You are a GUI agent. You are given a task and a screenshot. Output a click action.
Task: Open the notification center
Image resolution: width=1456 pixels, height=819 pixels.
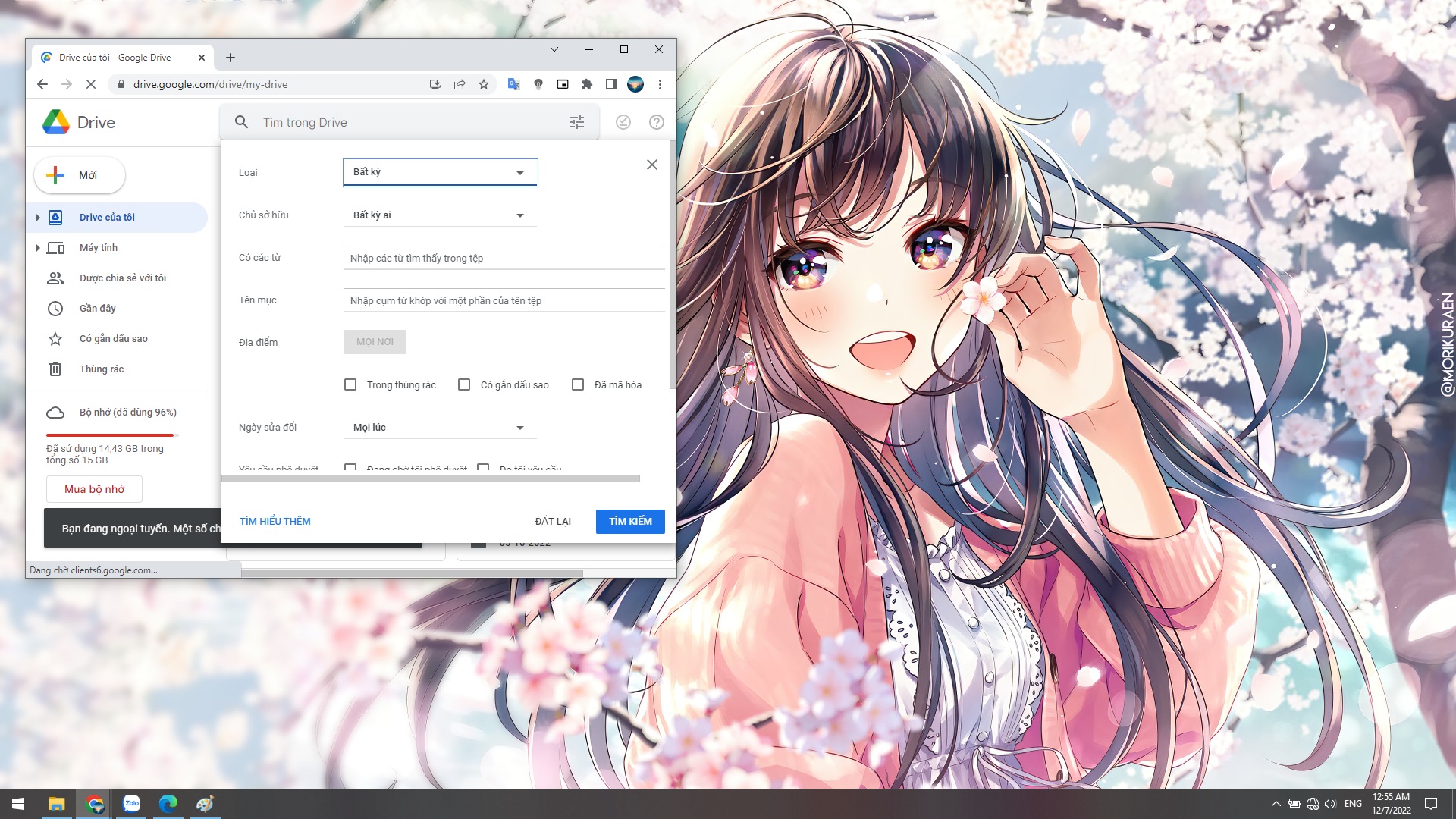click(x=1431, y=804)
